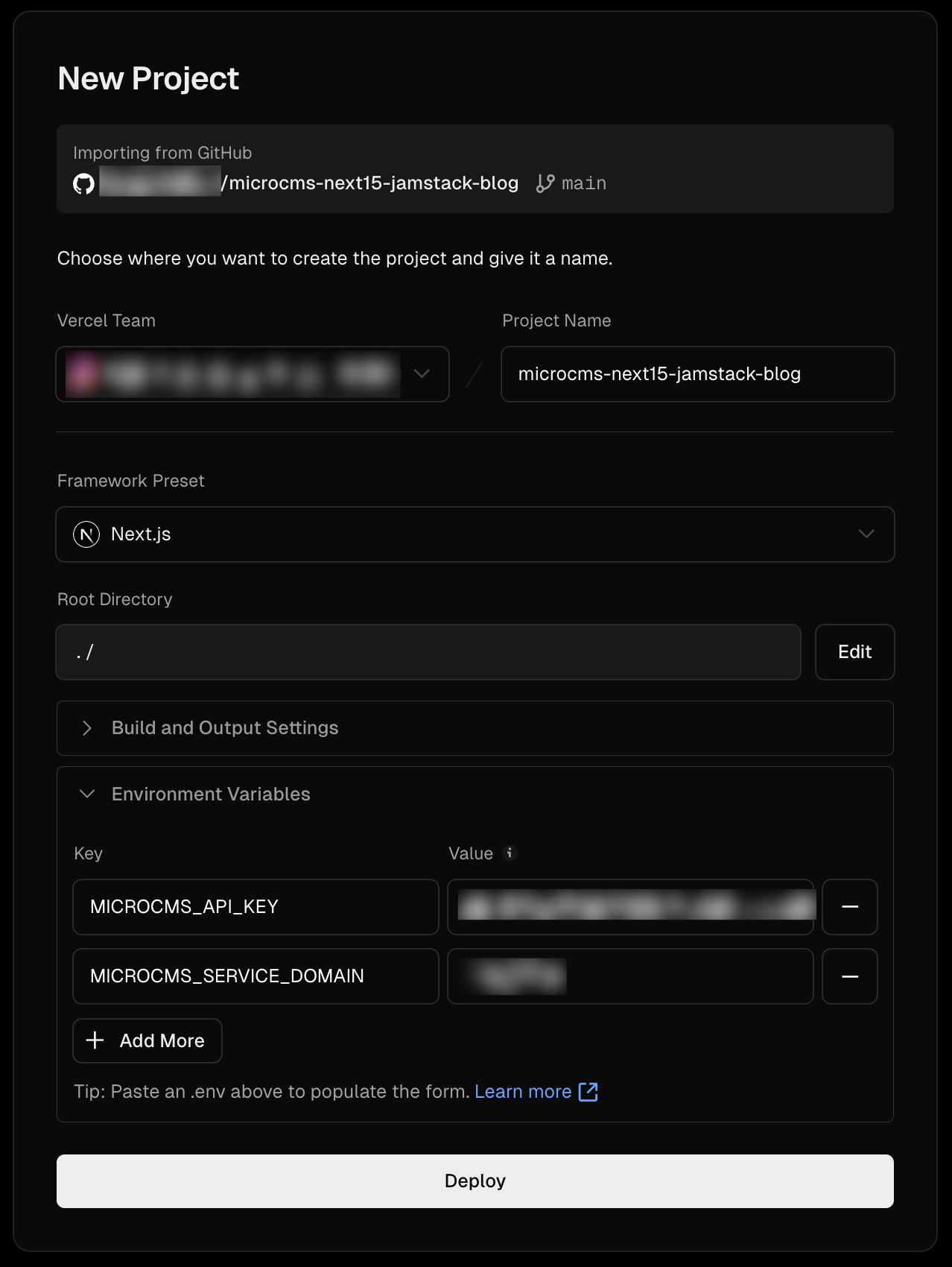Click the Root Directory path field
The width and height of the screenshot is (952, 1267).
[x=428, y=652]
